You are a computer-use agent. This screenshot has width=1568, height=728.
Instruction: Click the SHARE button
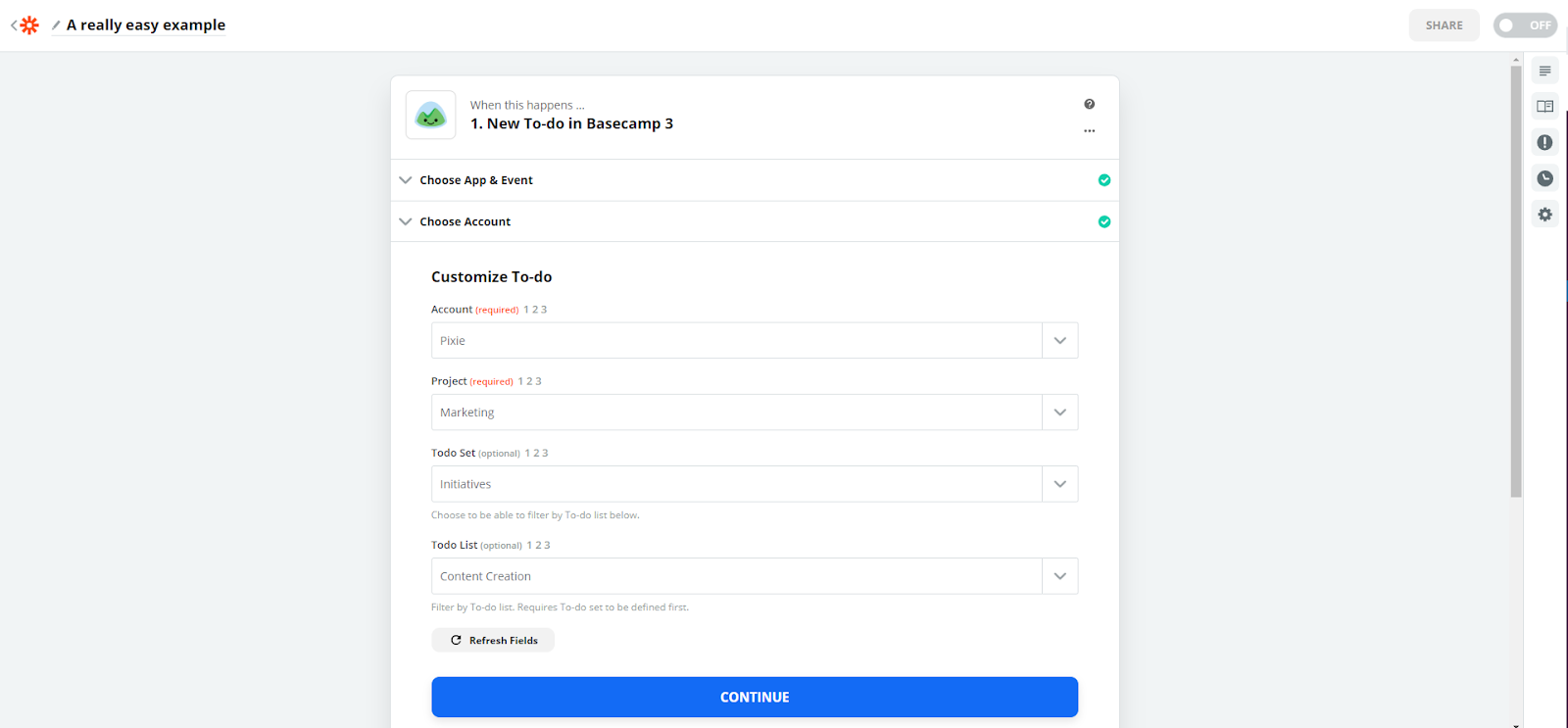pyautogui.click(x=1444, y=25)
